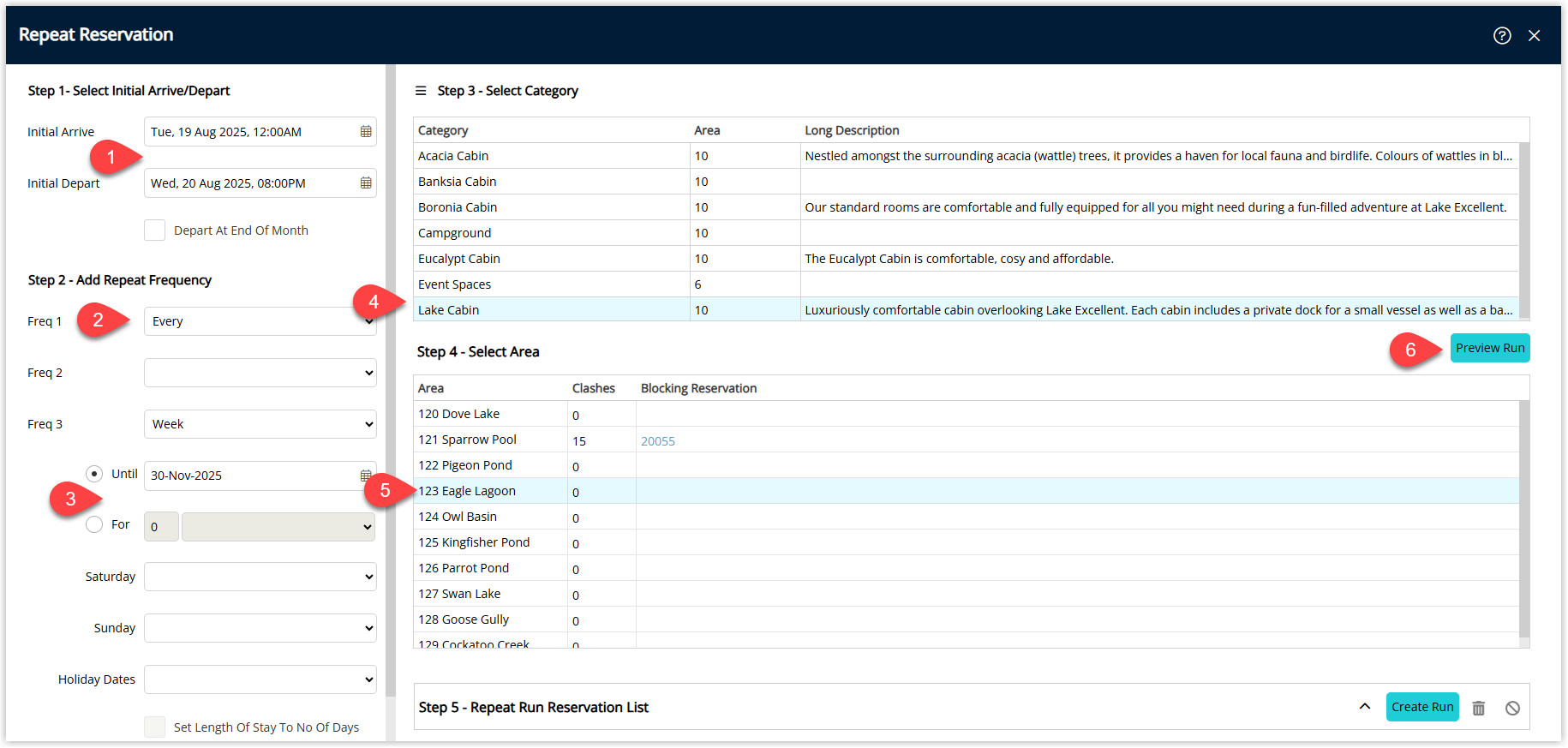Open the Freq 3 Week dropdown
Viewport: 1568px width, 748px height.
click(x=260, y=424)
